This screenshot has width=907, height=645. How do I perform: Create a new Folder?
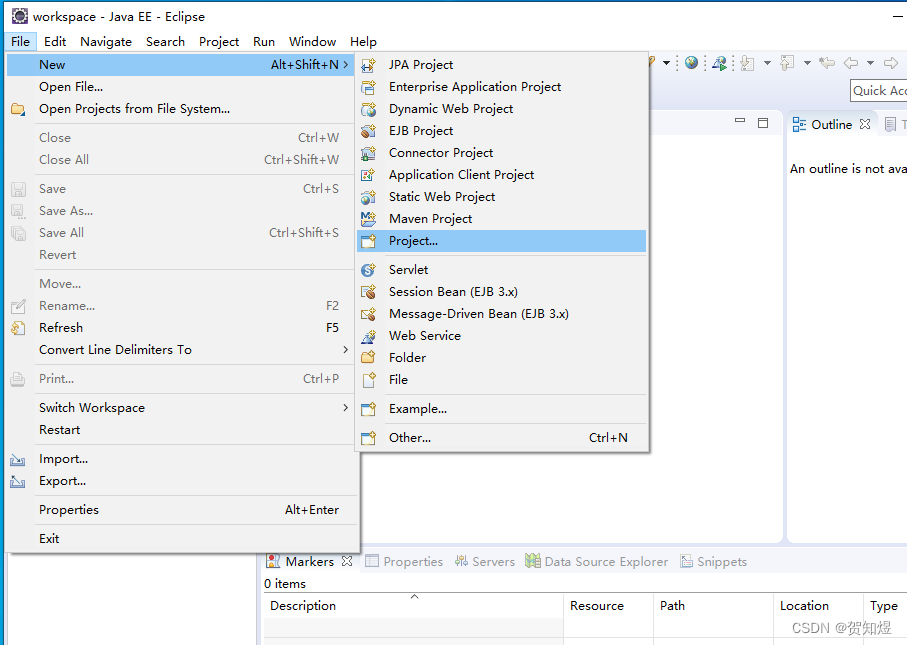click(x=502, y=357)
